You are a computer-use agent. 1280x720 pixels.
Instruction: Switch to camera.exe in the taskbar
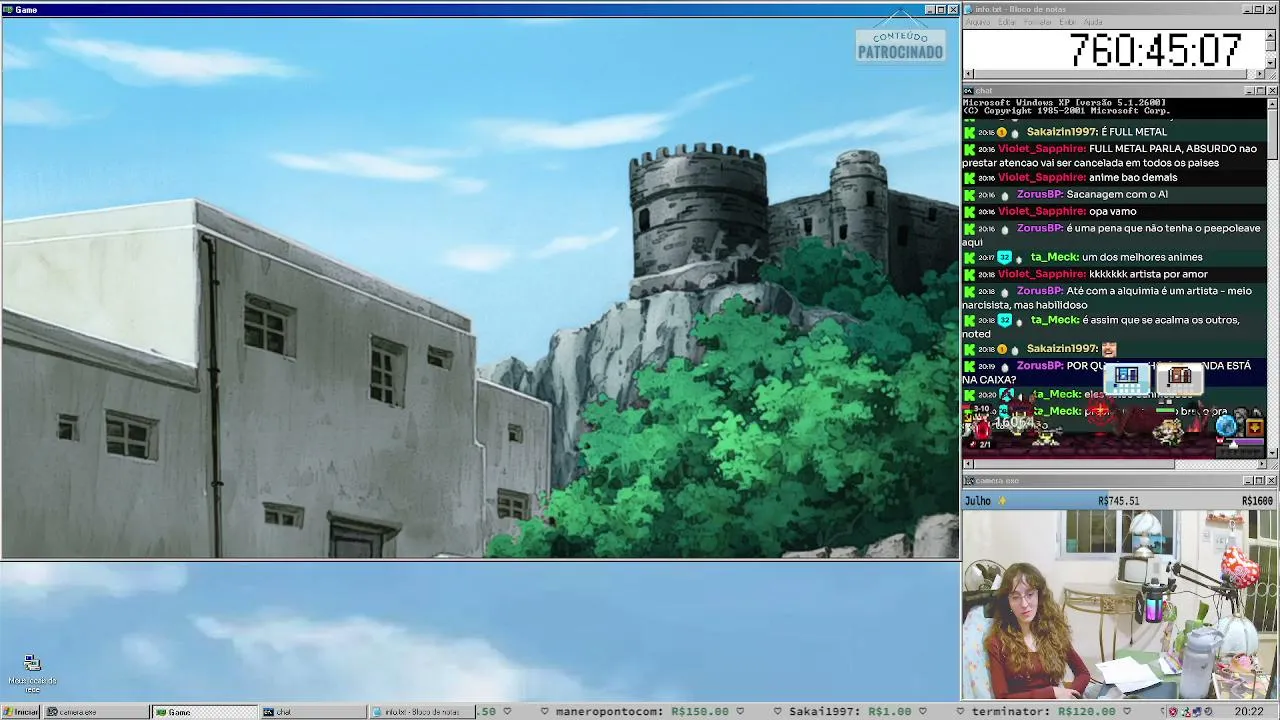97,712
